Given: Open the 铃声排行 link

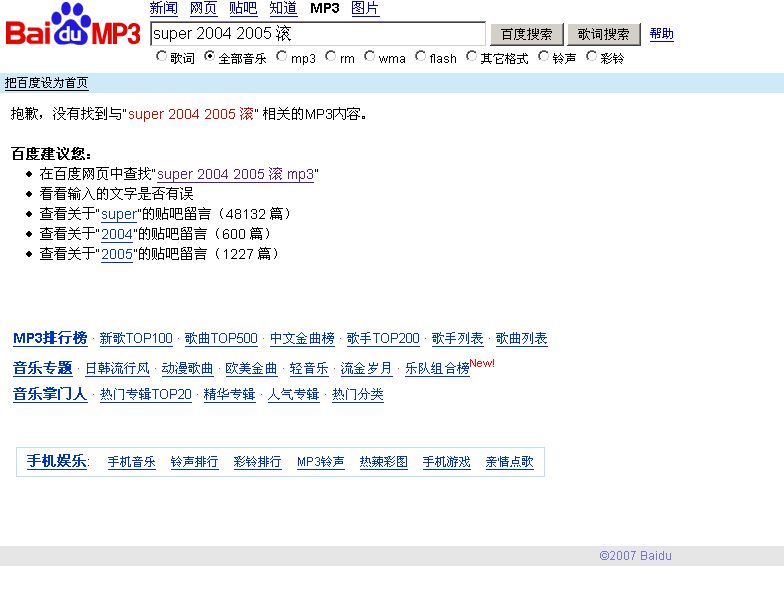Looking at the screenshot, I should pyautogui.click(x=194, y=462).
